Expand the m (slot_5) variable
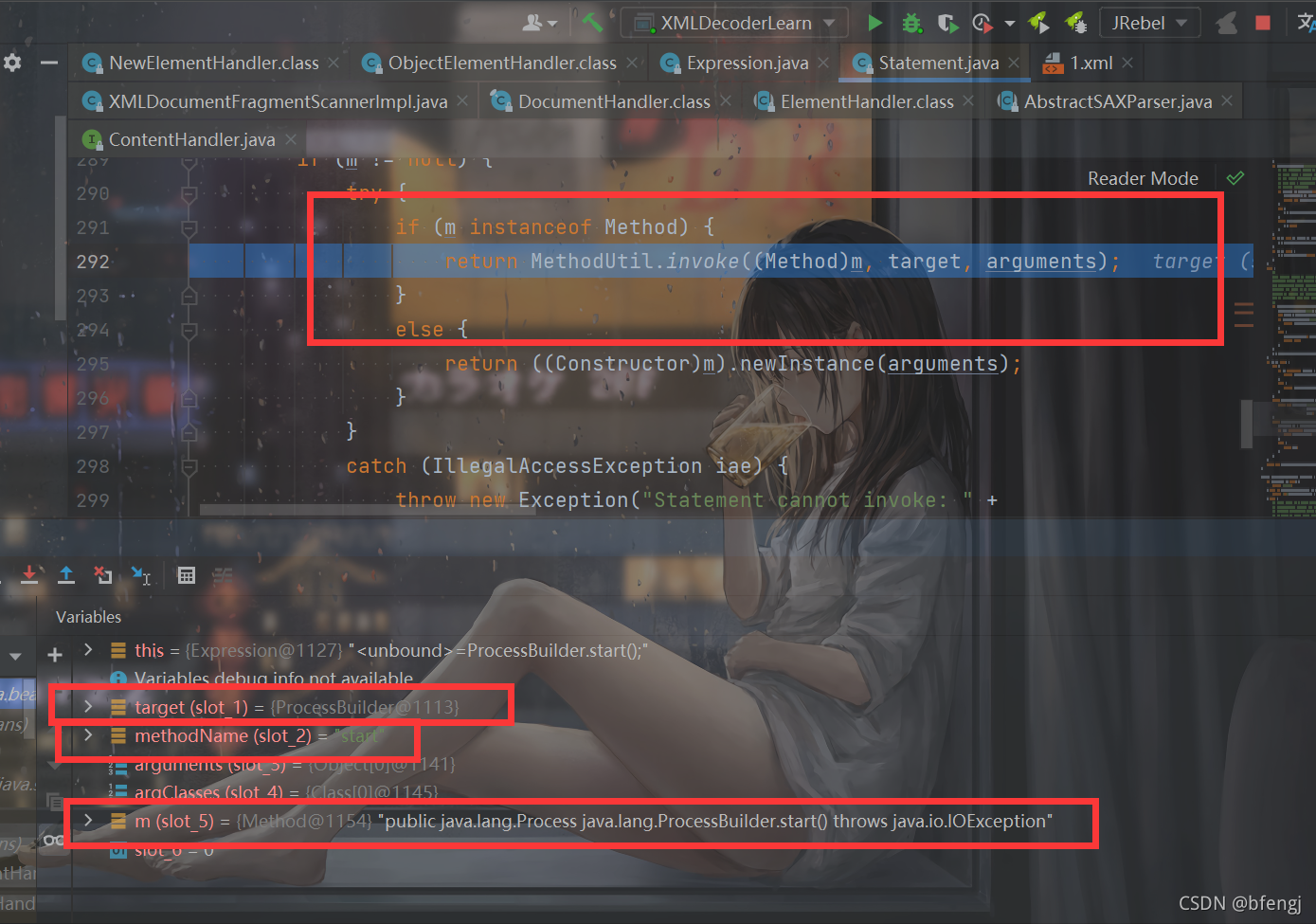1316x924 pixels. click(x=88, y=820)
